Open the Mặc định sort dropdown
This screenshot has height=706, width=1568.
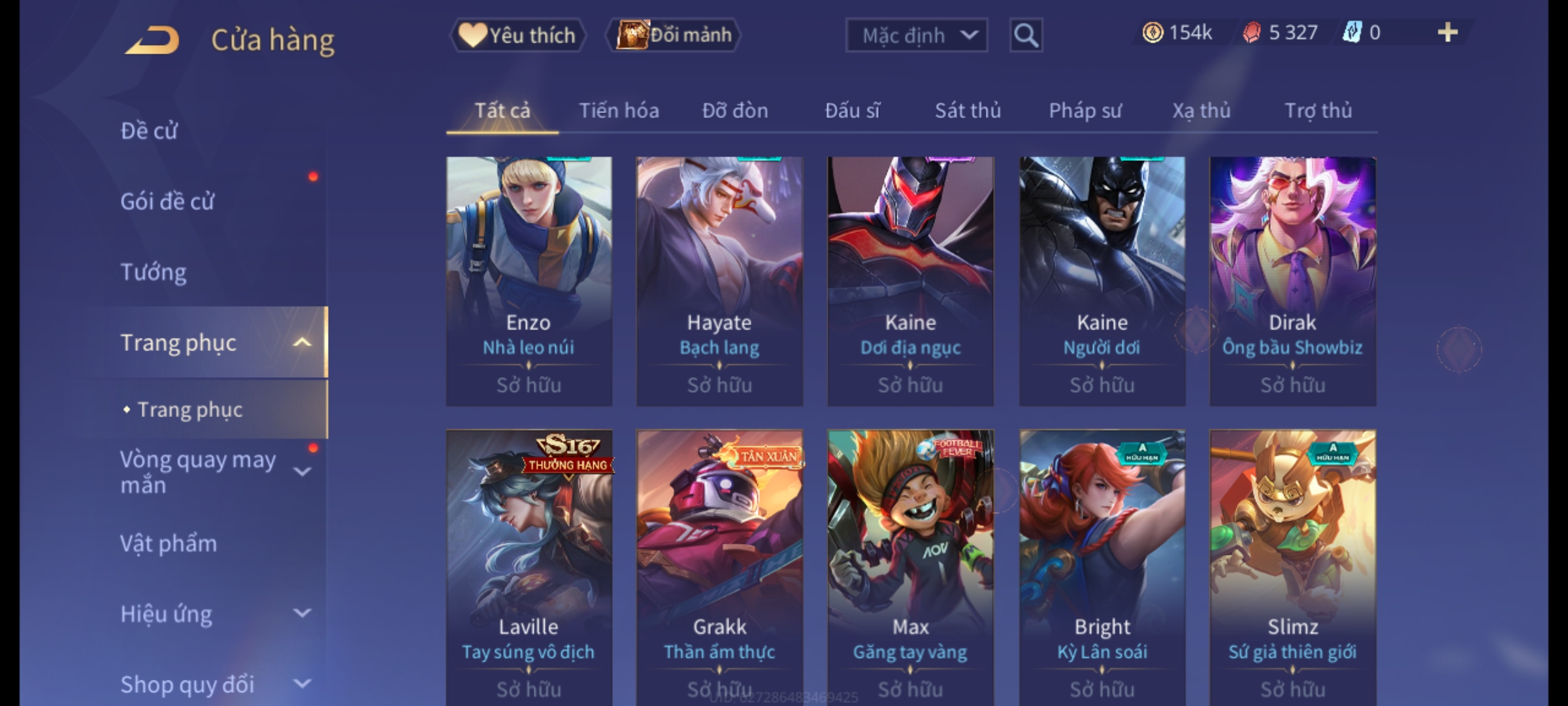coord(916,35)
